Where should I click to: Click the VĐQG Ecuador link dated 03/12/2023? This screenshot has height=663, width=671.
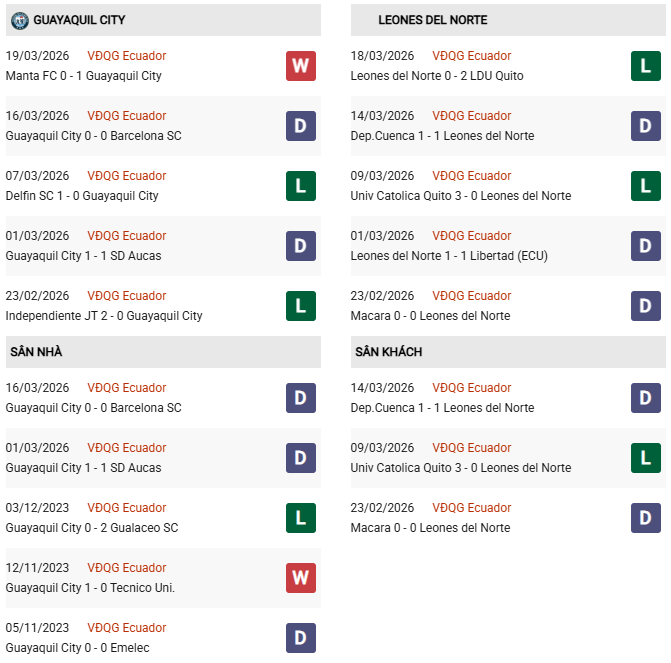pos(127,508)
